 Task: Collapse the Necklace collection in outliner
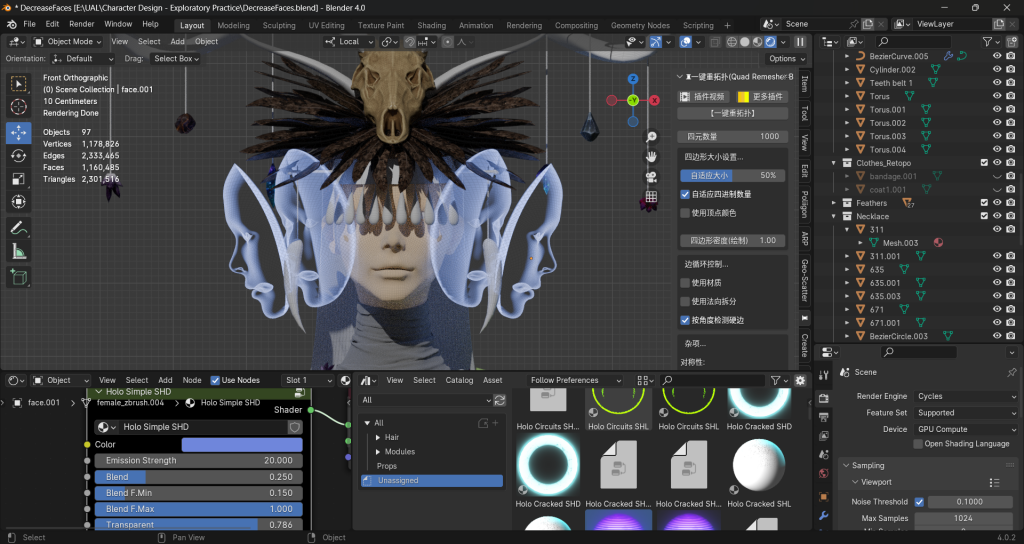834,216
